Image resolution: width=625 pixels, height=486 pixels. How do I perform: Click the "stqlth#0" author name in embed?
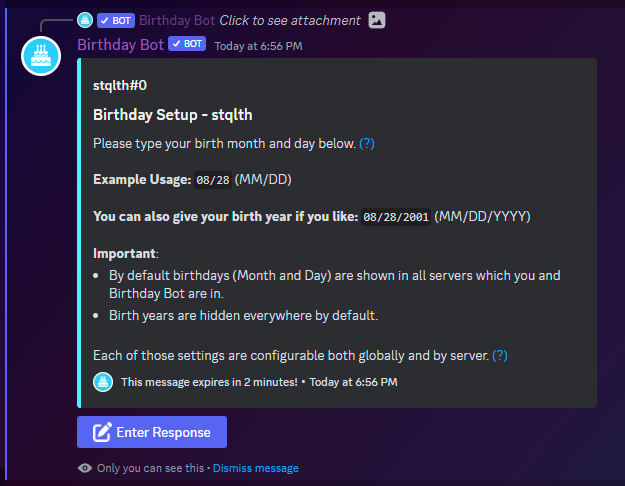pos(120,86)
